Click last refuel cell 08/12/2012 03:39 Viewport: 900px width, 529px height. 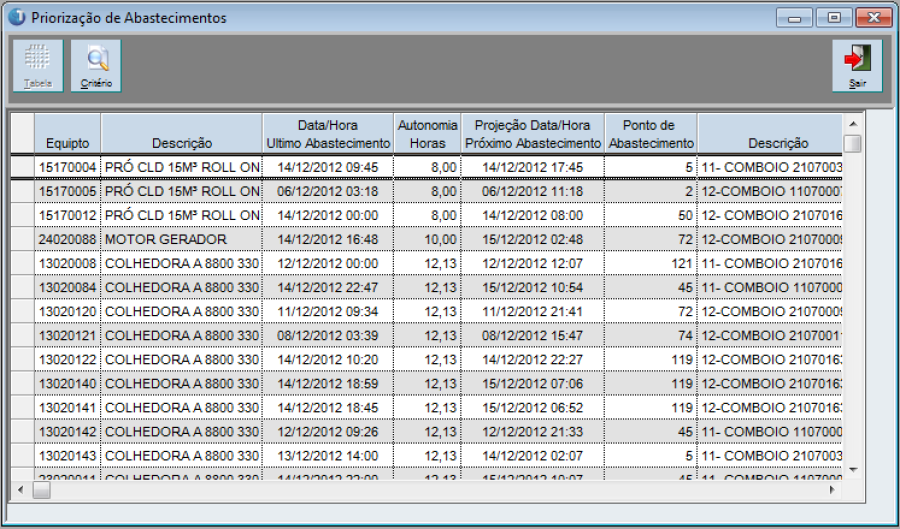click(328, 336)
